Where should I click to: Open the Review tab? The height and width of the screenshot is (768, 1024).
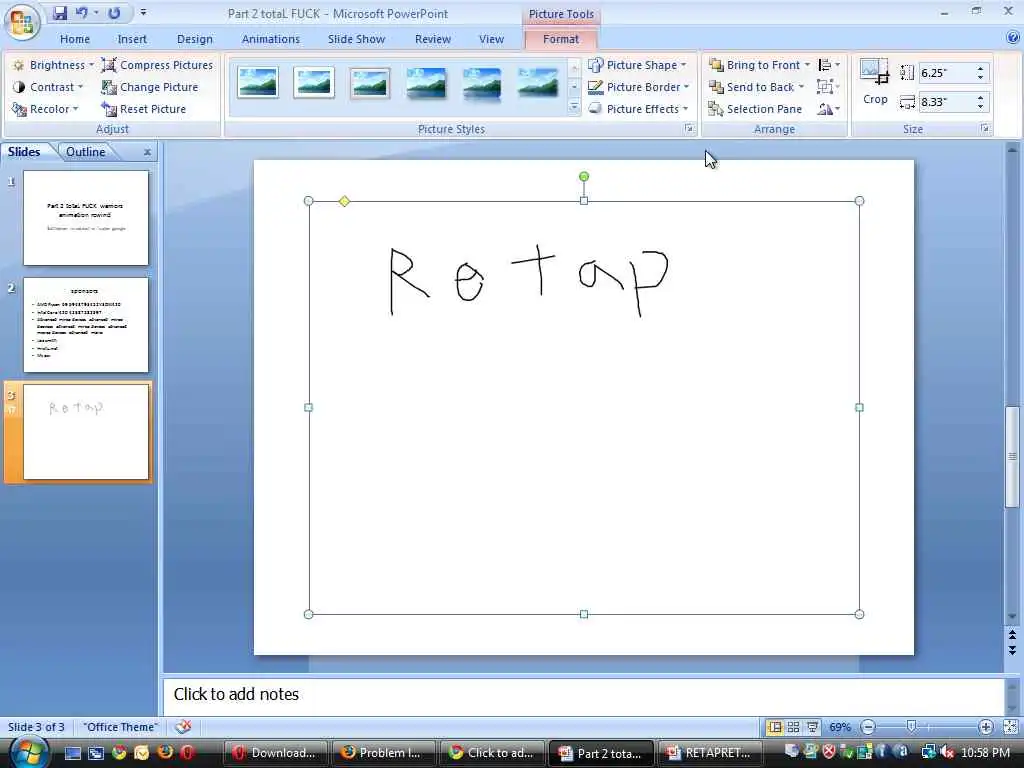(x=432, y=39)
